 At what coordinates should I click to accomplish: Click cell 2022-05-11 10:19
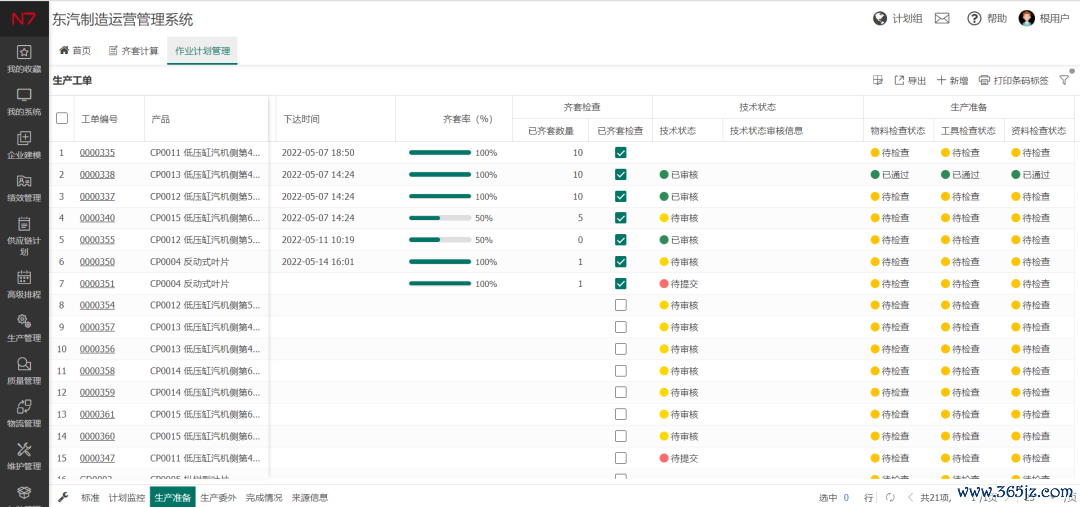click(318, 240)
